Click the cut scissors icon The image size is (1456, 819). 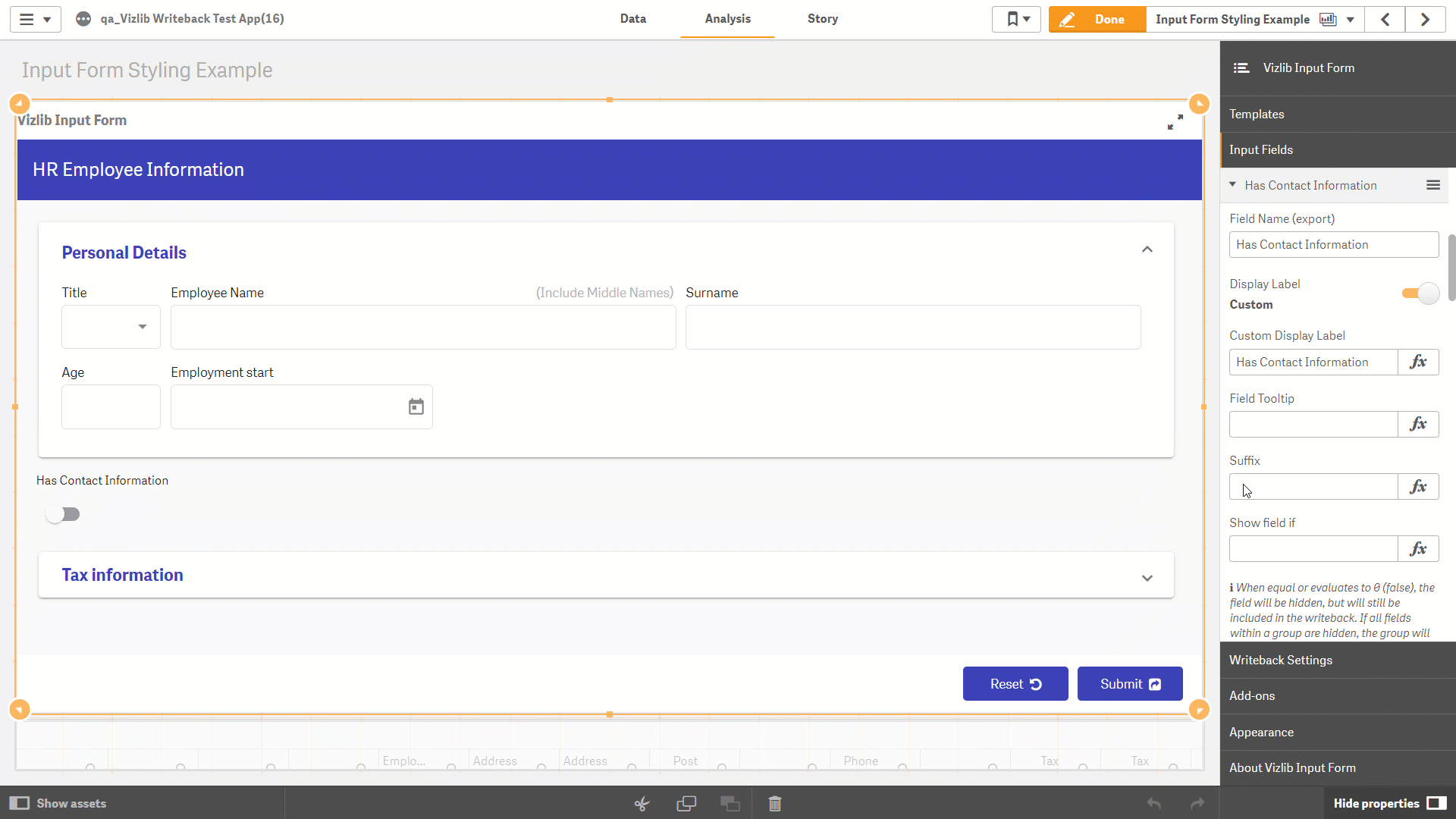point(642,803)
